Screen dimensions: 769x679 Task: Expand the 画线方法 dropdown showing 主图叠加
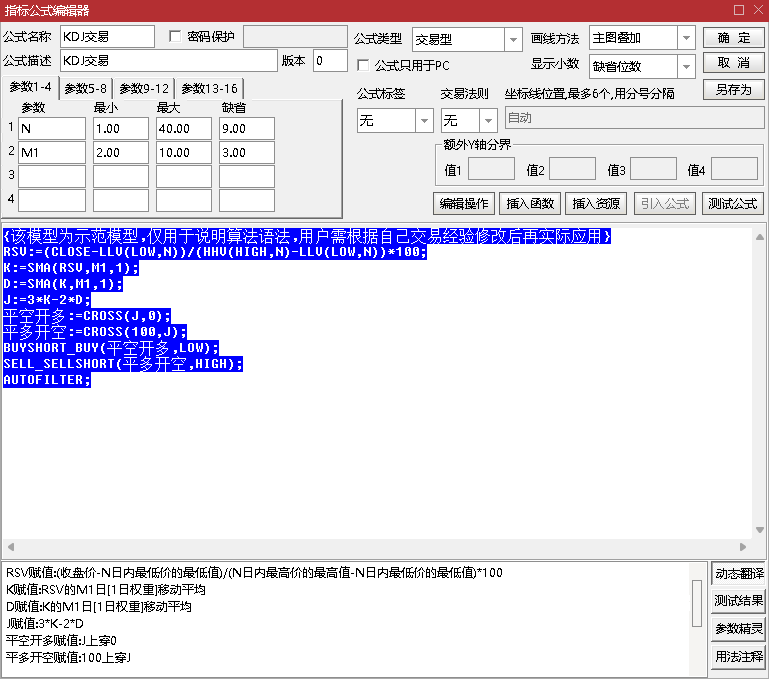(642, 38)
